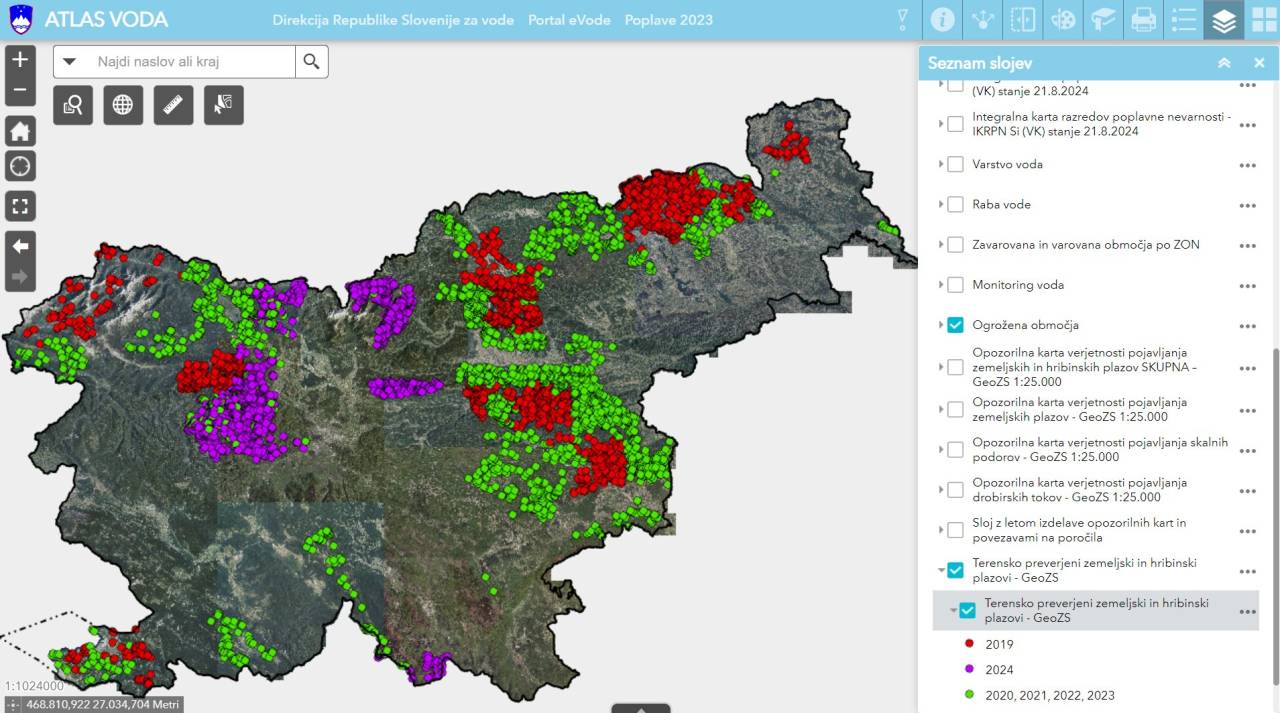Expand the Raba vode layer group

pyautogui.click(x=941, y=204)
